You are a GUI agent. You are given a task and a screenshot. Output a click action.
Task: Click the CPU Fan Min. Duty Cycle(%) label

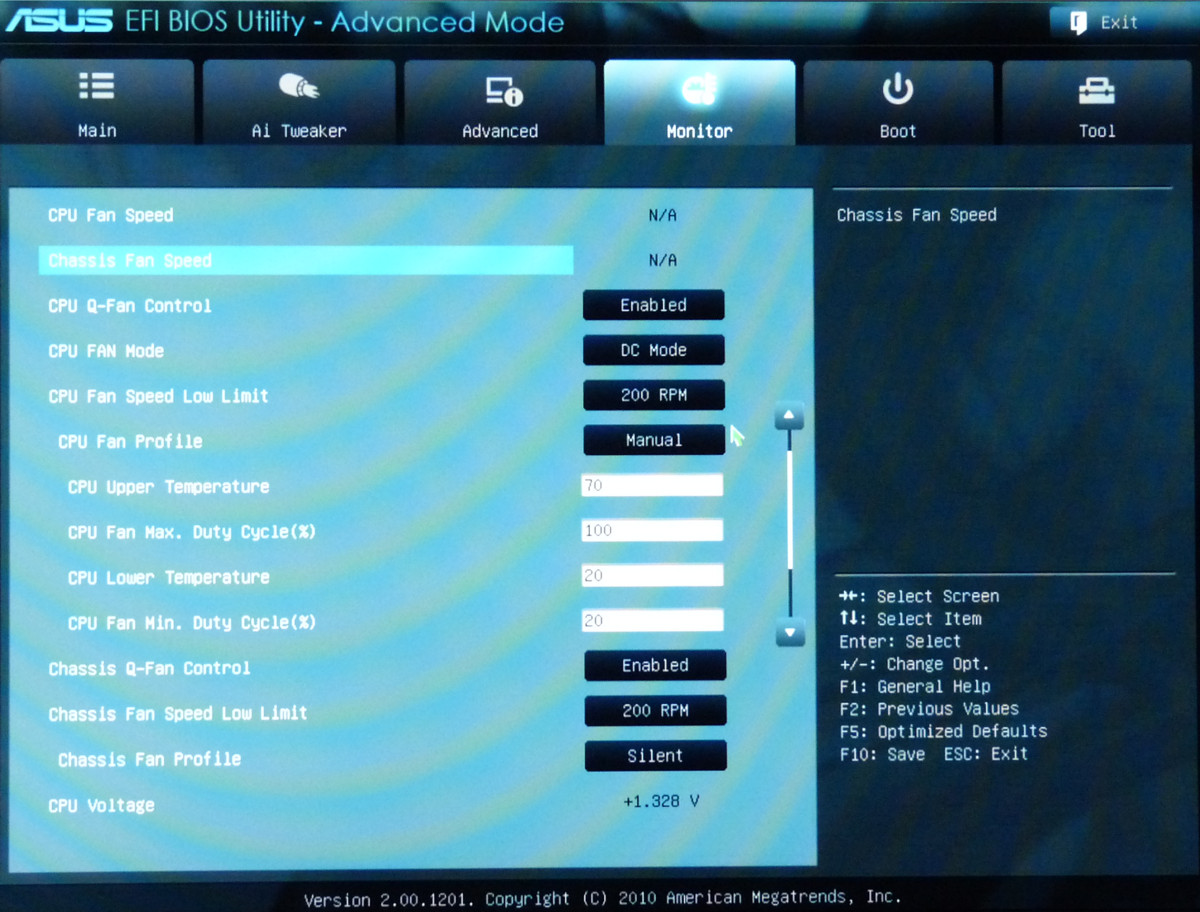(x=192, y=622)
